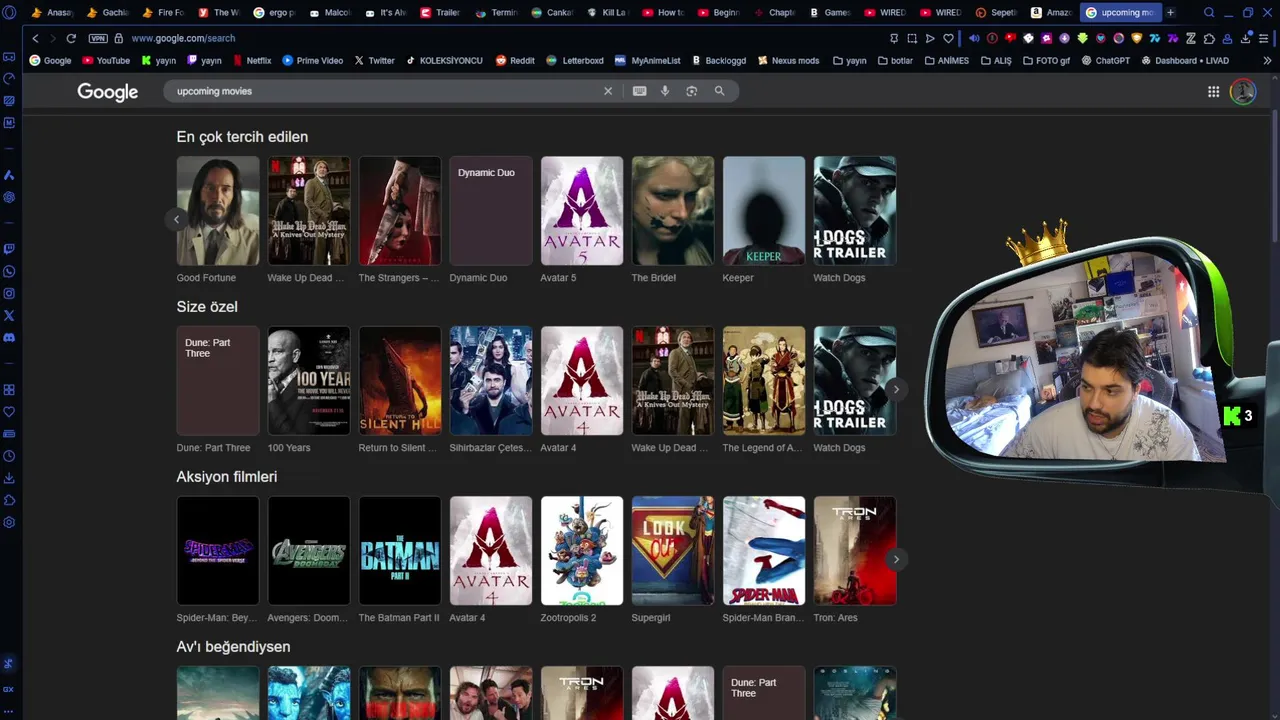Open the Easy Setup sliders icon
1280x720 pixels.
click(x=1264, y=38)
